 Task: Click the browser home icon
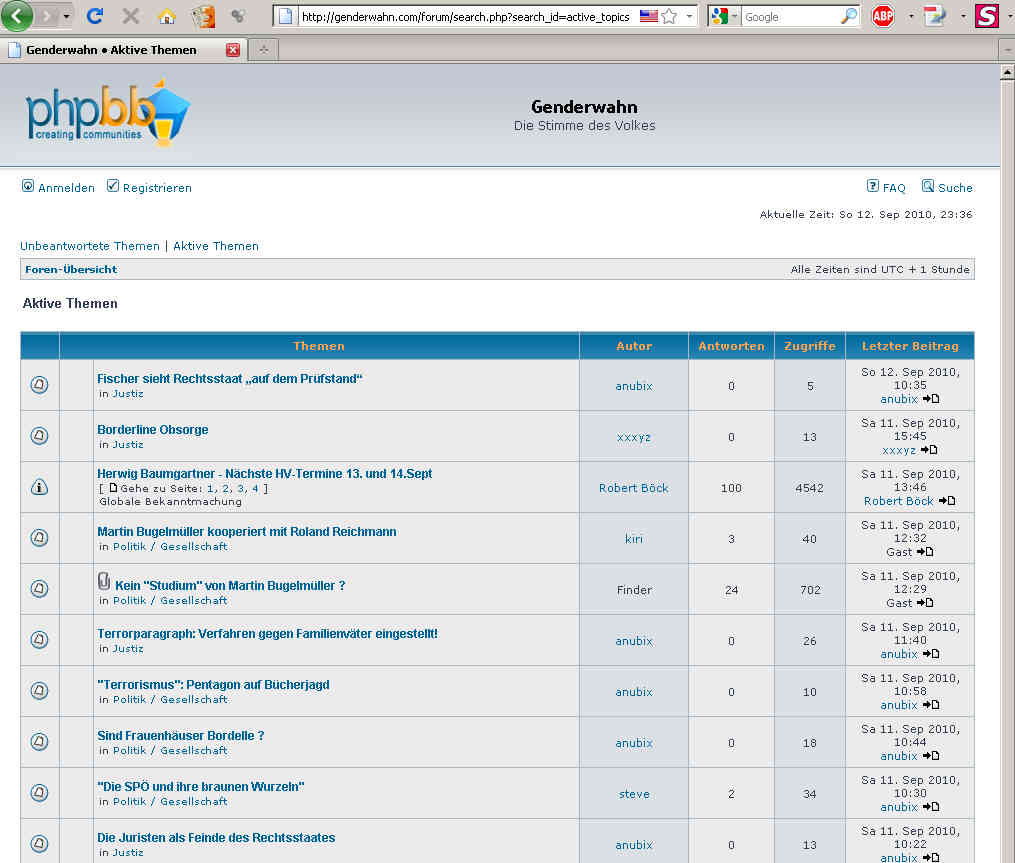click(167, 16)
